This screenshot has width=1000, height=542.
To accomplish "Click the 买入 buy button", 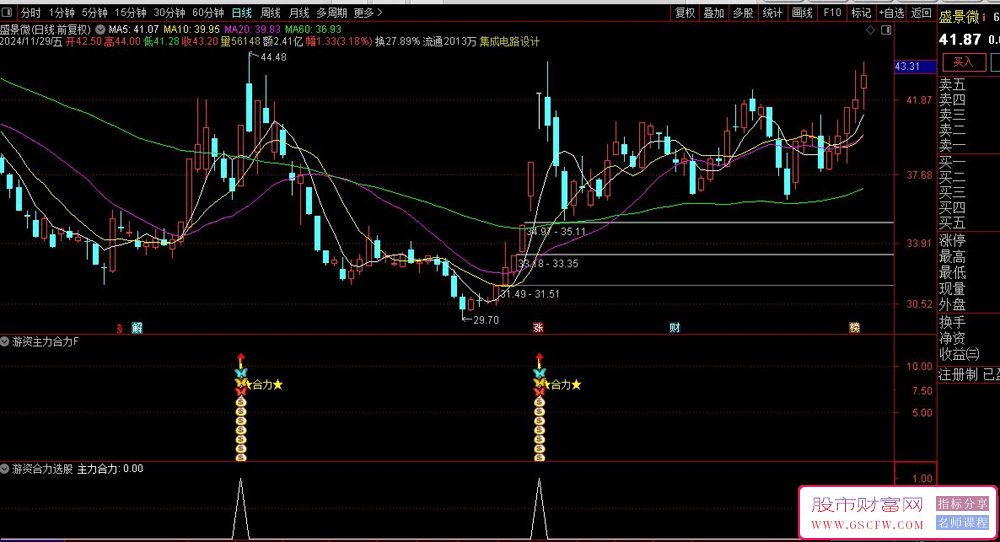I will [963, 62].
